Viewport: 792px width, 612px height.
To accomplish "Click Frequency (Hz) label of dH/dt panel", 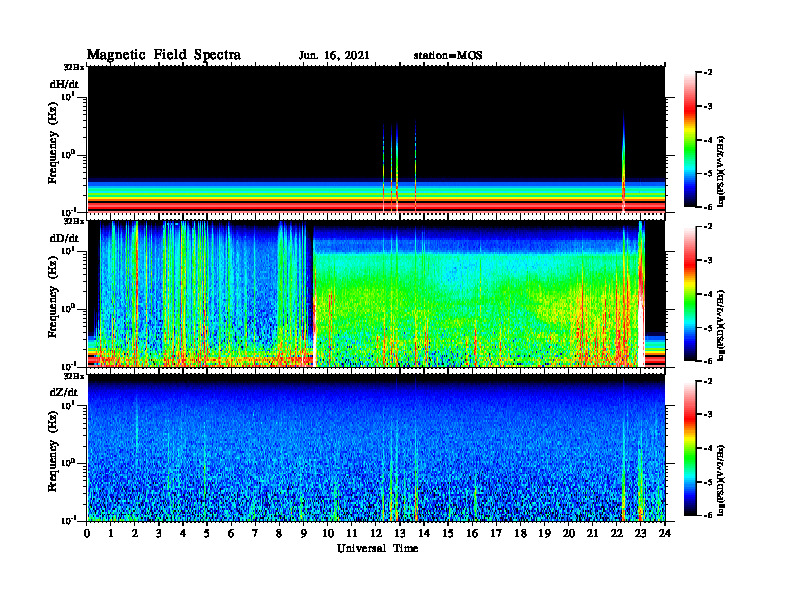I will coord(53,143).
